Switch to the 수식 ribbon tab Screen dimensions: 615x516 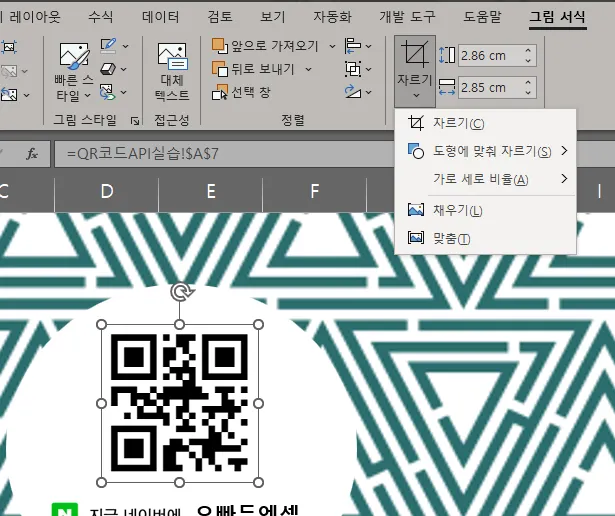(x=100, y=17)
